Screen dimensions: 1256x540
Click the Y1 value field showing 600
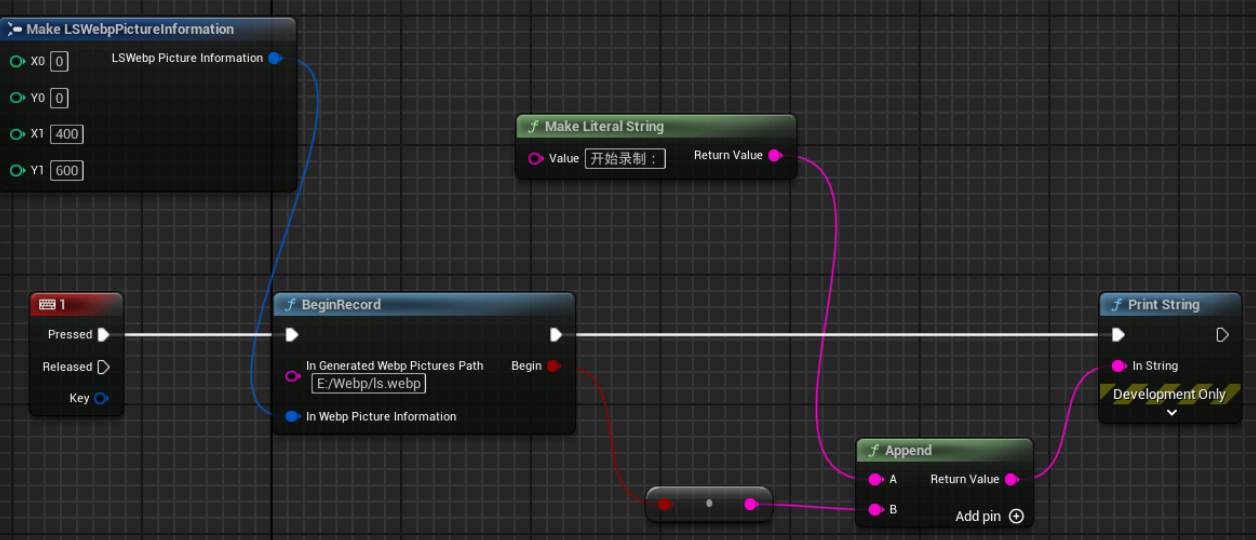pos(67,171)
